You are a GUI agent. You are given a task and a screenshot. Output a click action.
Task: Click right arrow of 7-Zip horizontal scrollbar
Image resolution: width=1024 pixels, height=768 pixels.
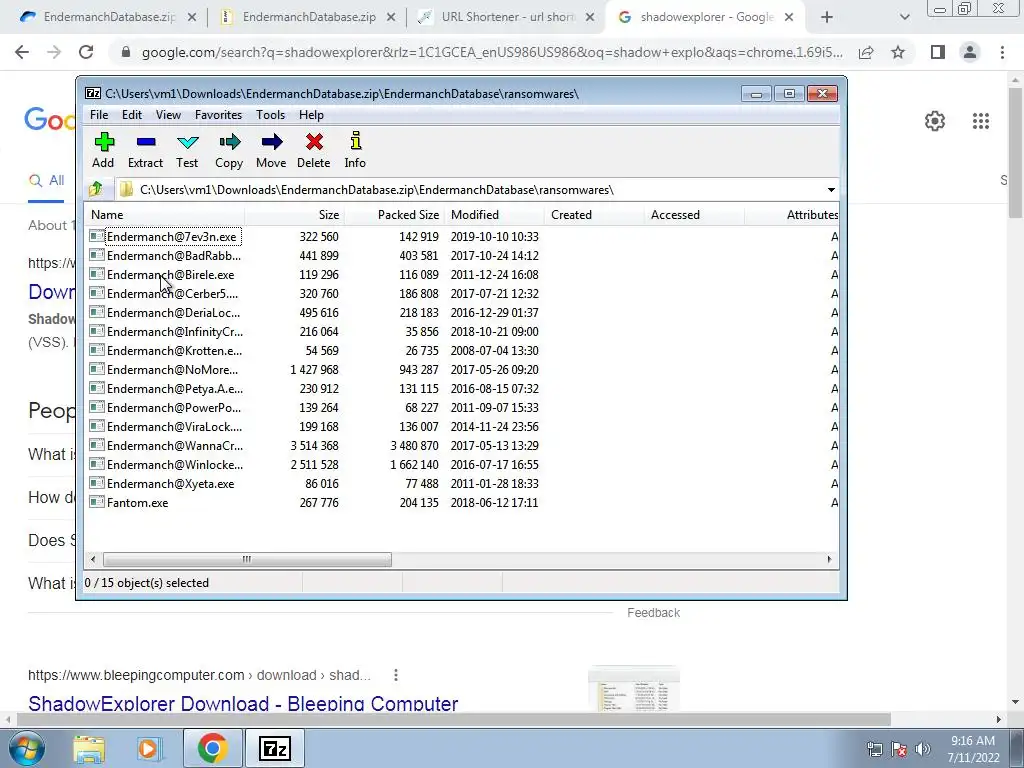(829, 559)
